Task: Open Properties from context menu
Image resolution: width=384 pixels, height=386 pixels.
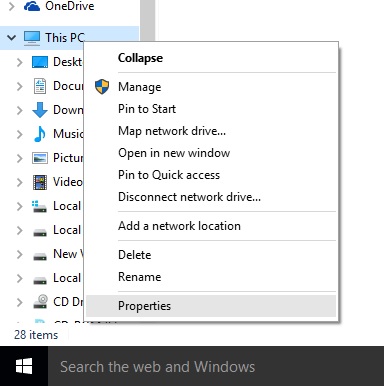Action: pos(211,306)
